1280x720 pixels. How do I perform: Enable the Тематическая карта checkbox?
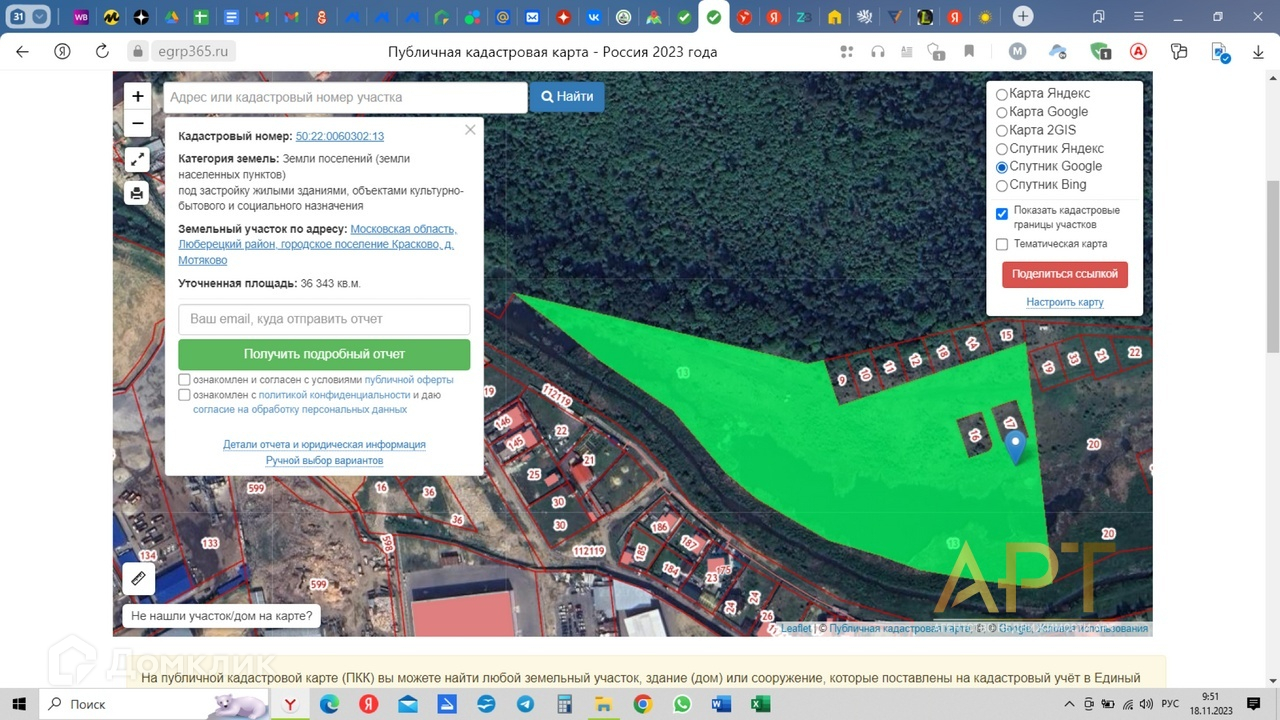1002,244
